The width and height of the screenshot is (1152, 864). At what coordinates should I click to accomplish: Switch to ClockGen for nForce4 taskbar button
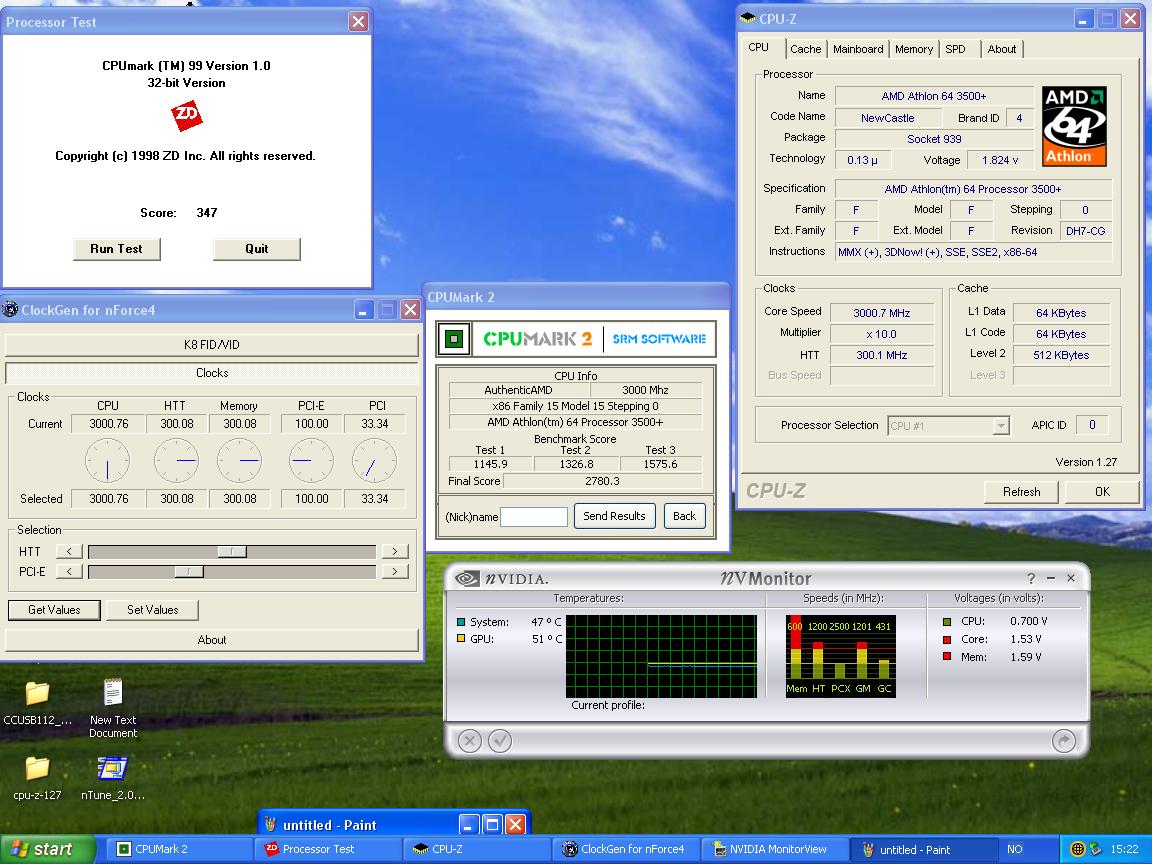tap(626, 849)
